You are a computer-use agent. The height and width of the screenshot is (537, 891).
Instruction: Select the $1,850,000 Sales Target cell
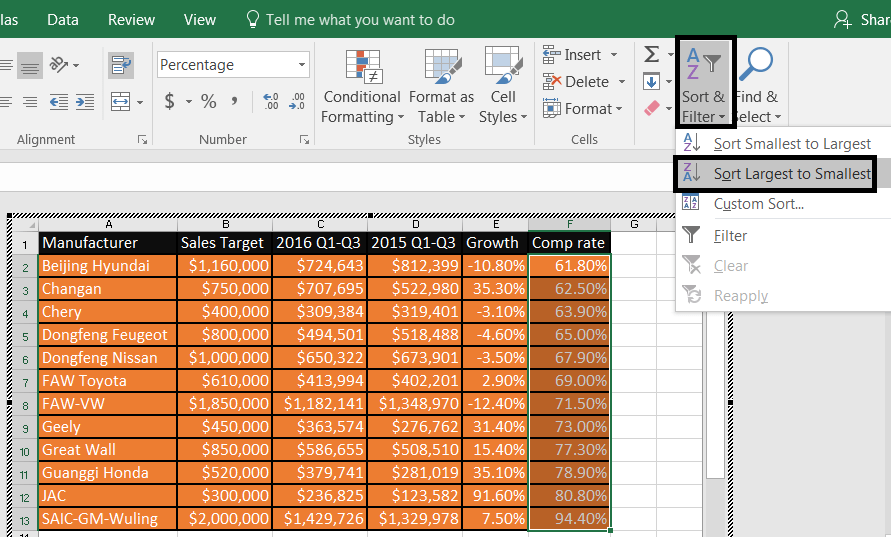pos(225,403)
